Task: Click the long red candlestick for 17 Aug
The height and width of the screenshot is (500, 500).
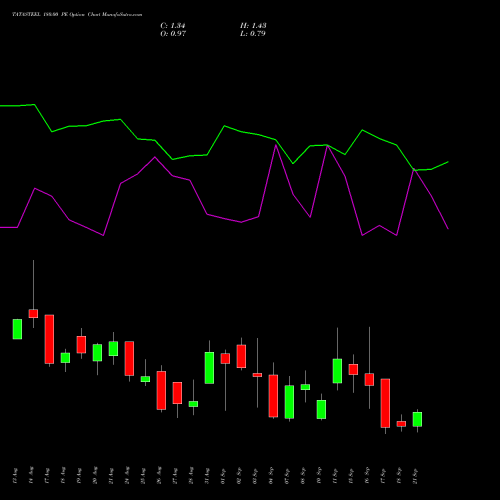Action: pyautogui.click(x=49, y=339)
